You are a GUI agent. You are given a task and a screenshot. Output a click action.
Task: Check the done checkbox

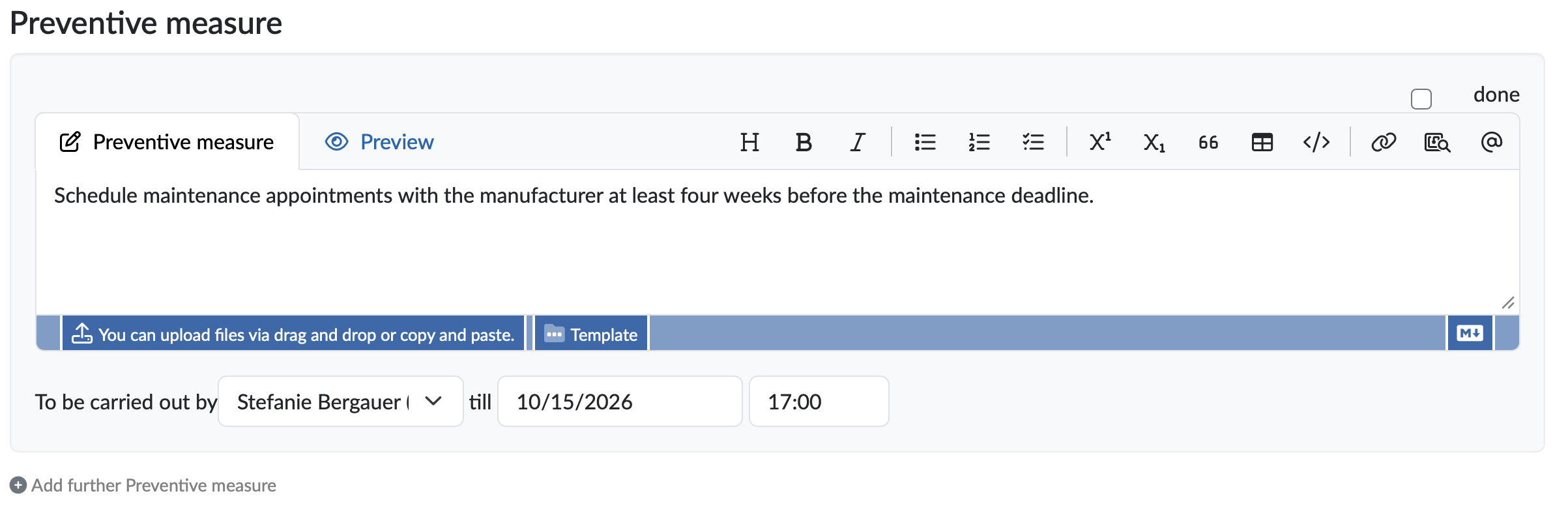[x=1421, y=99]
